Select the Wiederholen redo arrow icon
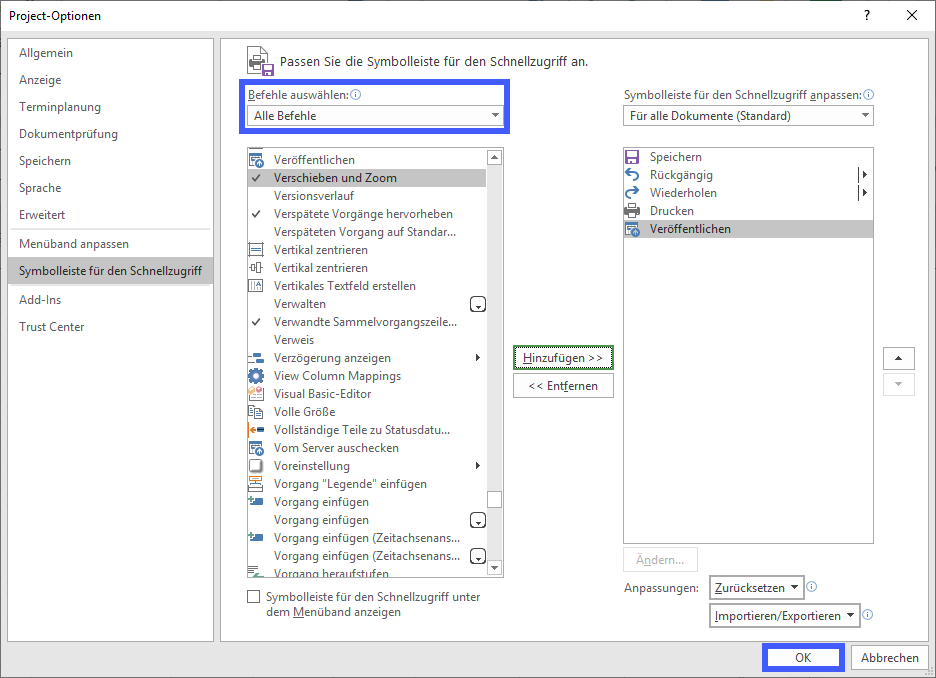Screen dimensions: 936x678 [631, 193]
